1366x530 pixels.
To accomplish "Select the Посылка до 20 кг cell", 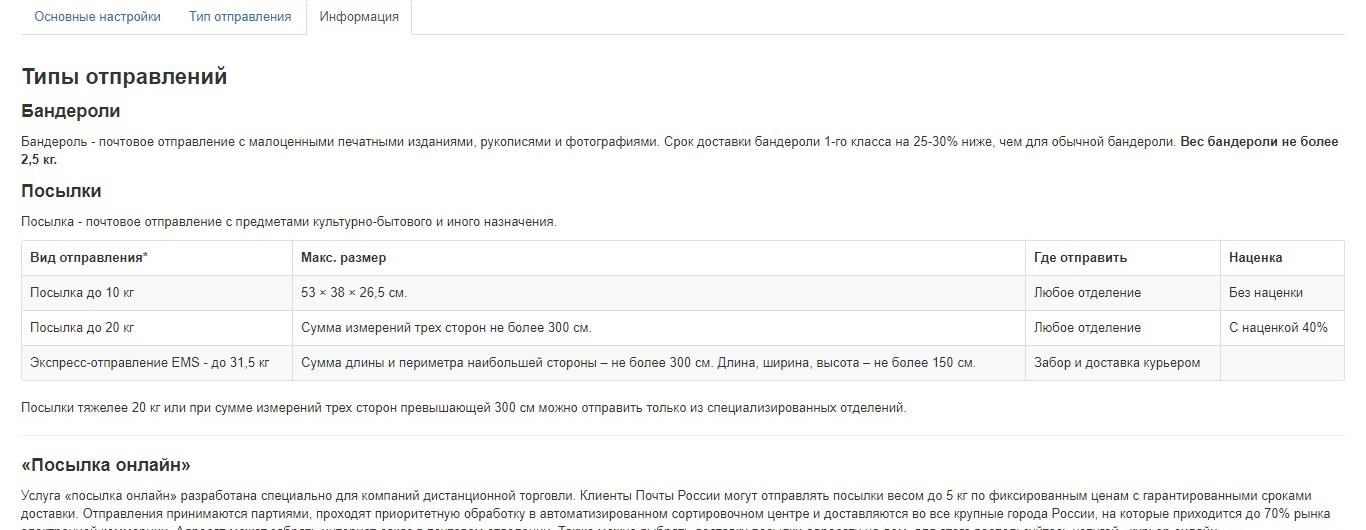I will click(x=157, y=328).
